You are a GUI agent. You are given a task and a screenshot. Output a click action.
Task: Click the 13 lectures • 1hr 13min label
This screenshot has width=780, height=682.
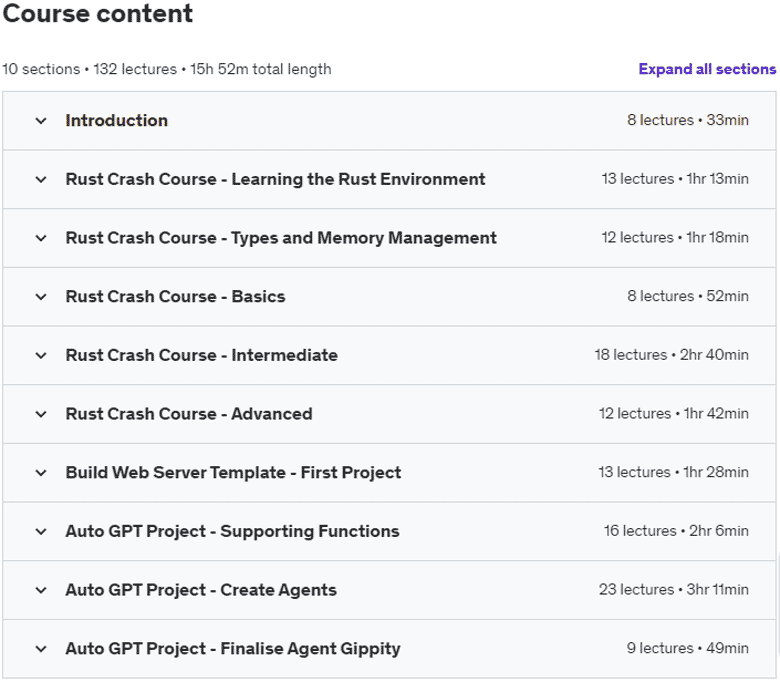[675, 179]
